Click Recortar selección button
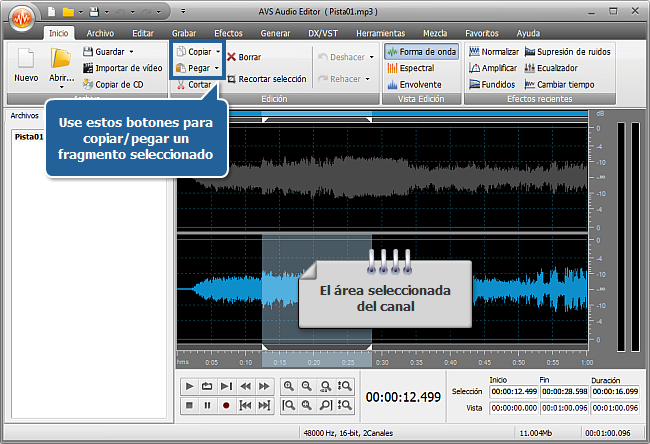Viewport: 650px width, 444px height. [266, 78]
